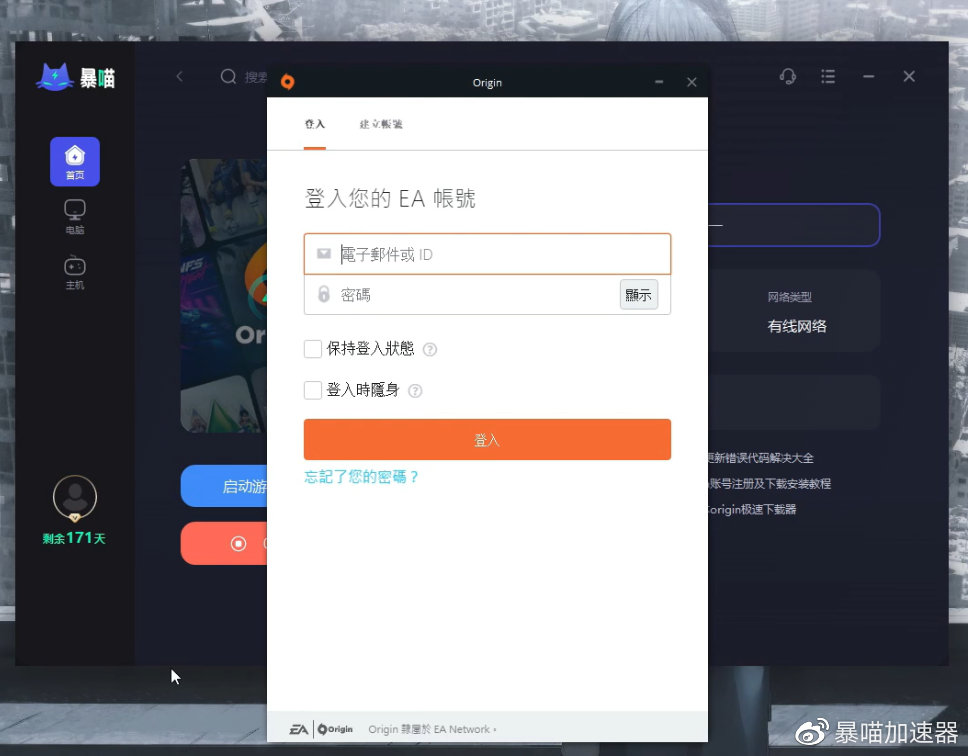The height and width of the screenshot is (756, 968).
Task: Select the 电脑 computer sidebar icon
Action: [x=75, y=217]
